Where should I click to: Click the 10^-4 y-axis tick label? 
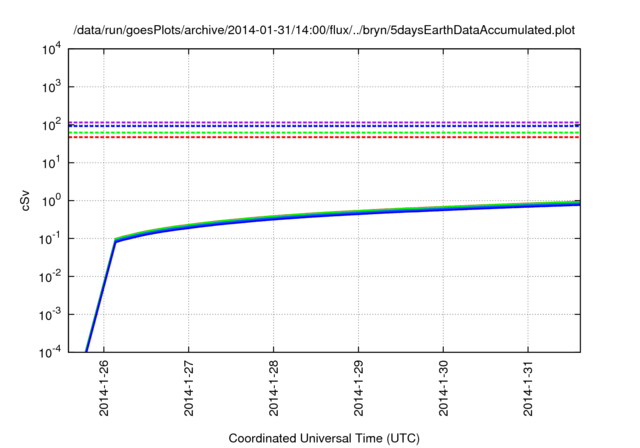(x=50, y=352)
